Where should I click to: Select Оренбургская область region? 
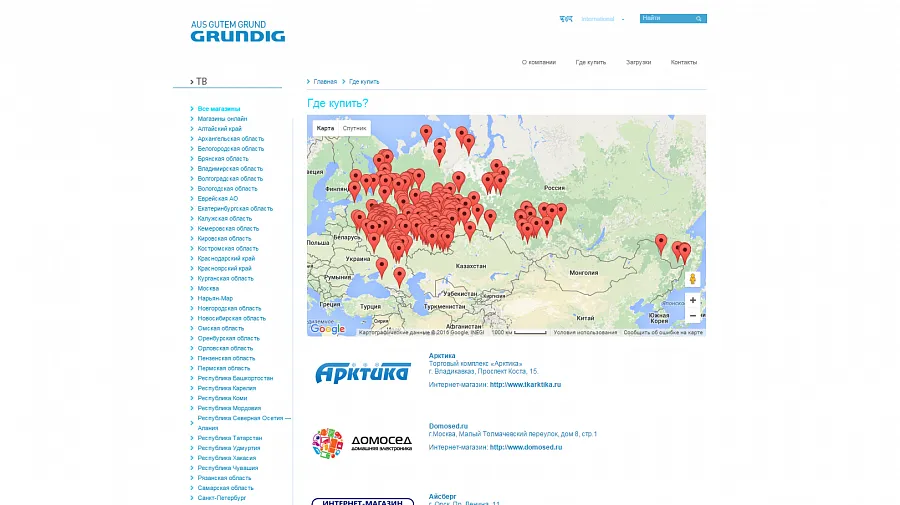228,338
